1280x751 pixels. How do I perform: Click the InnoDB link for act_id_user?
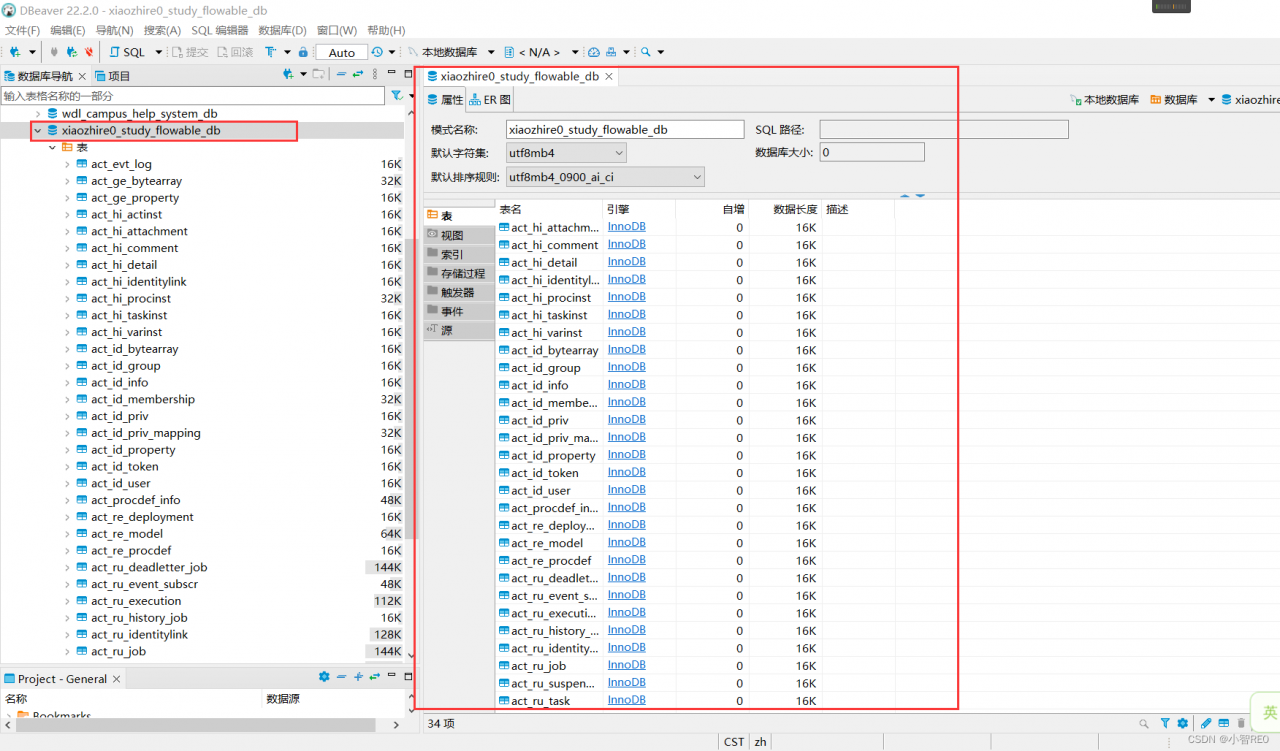[x=627, y=490]
